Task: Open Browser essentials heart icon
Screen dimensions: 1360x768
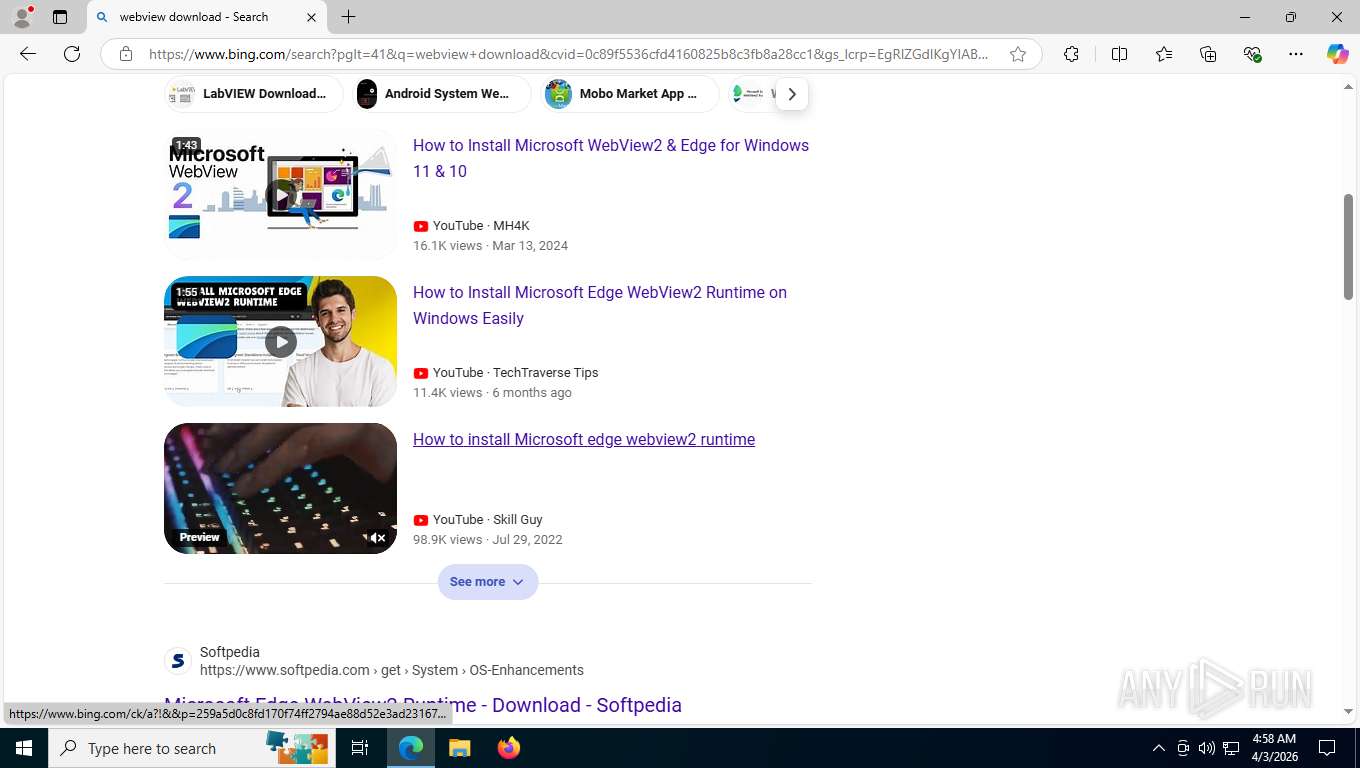Action: (1252, 54)
